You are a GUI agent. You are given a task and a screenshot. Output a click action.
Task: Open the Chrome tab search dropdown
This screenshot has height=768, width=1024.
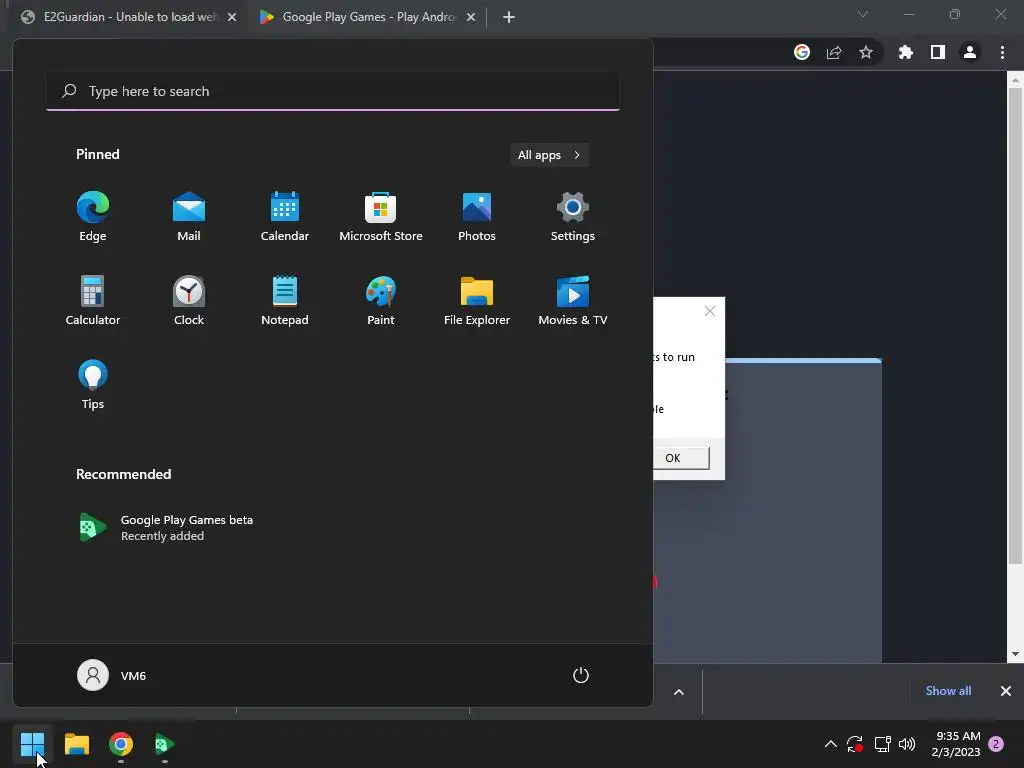[863, 14]
